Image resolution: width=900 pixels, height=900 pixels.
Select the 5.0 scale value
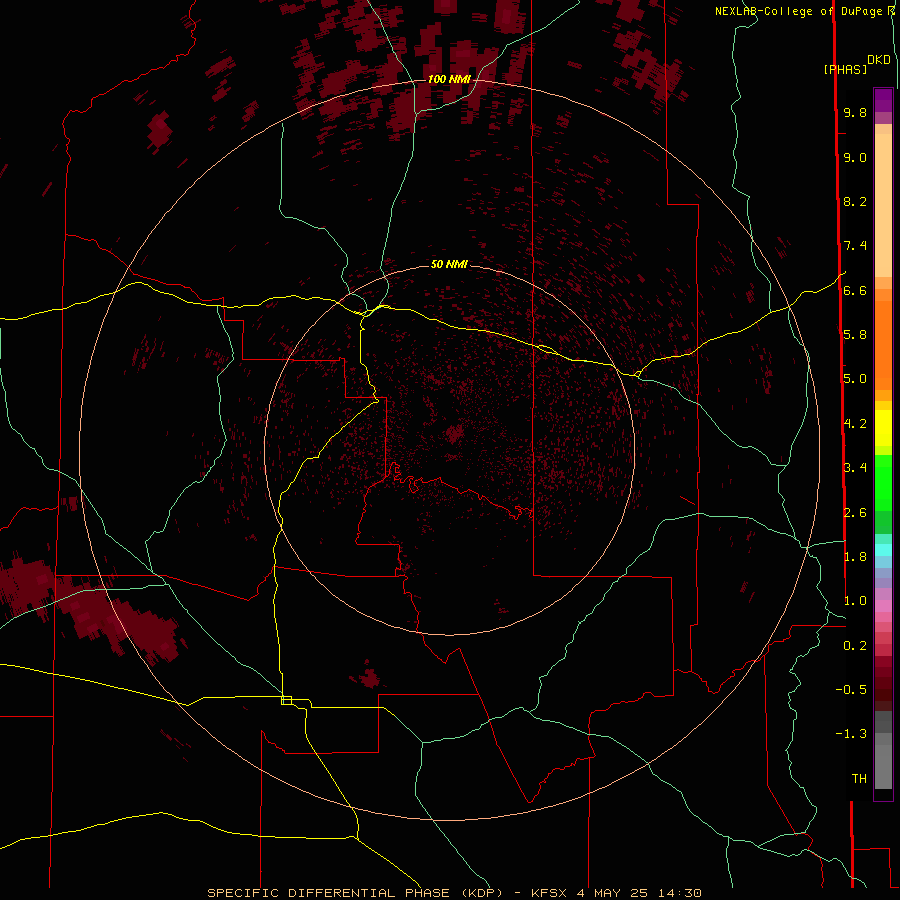click(855, 379)
